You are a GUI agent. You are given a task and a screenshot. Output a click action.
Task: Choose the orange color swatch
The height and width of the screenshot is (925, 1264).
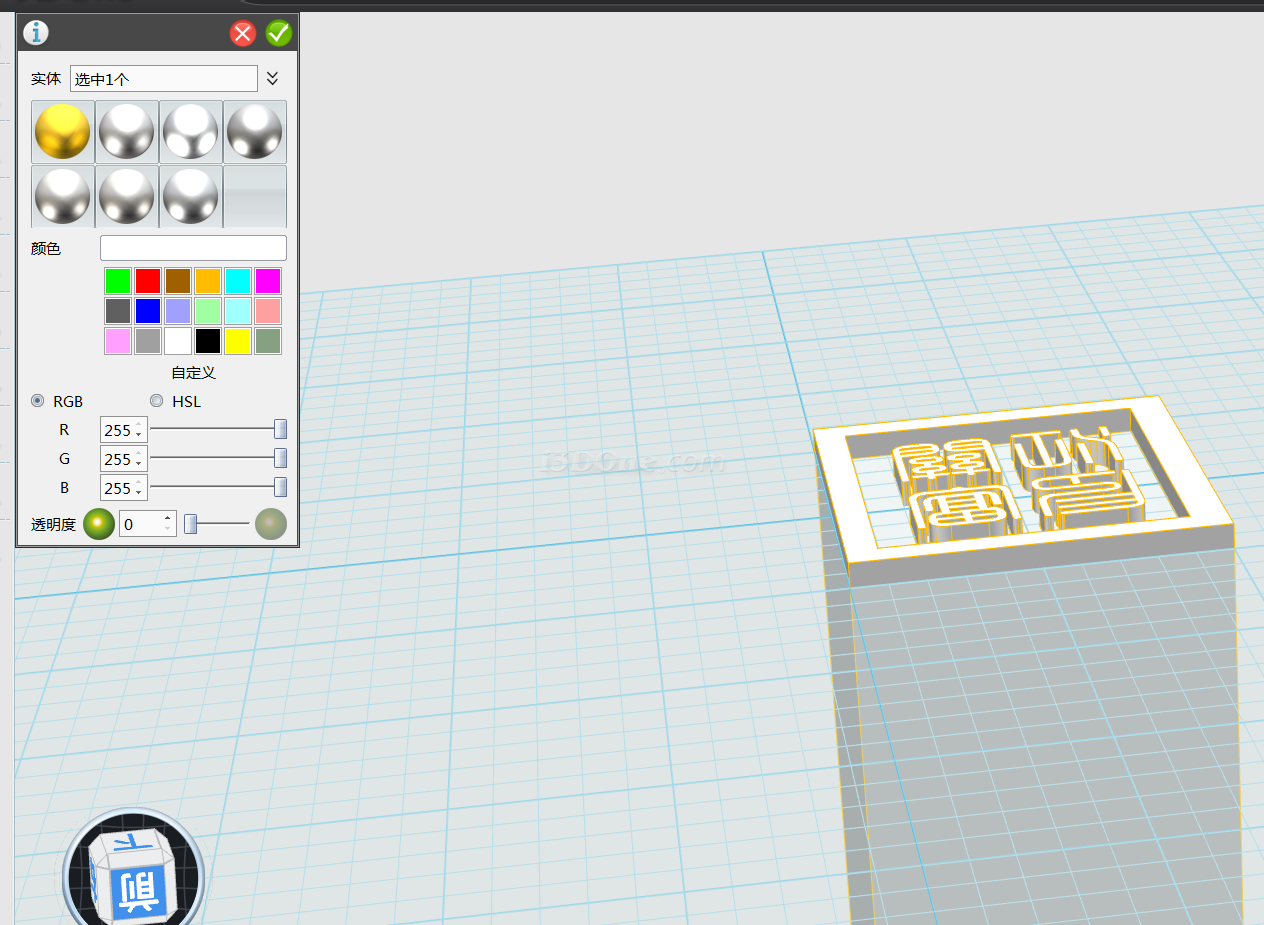tap(208, 281)
